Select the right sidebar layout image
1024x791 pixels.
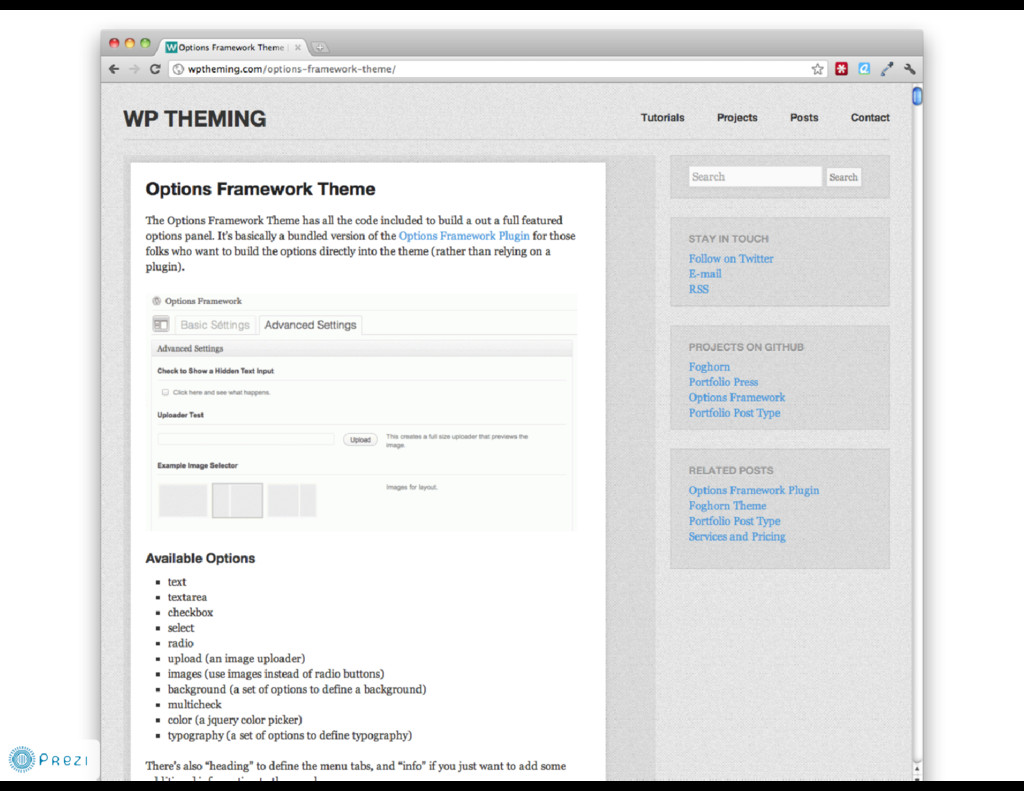coord(292,500)
